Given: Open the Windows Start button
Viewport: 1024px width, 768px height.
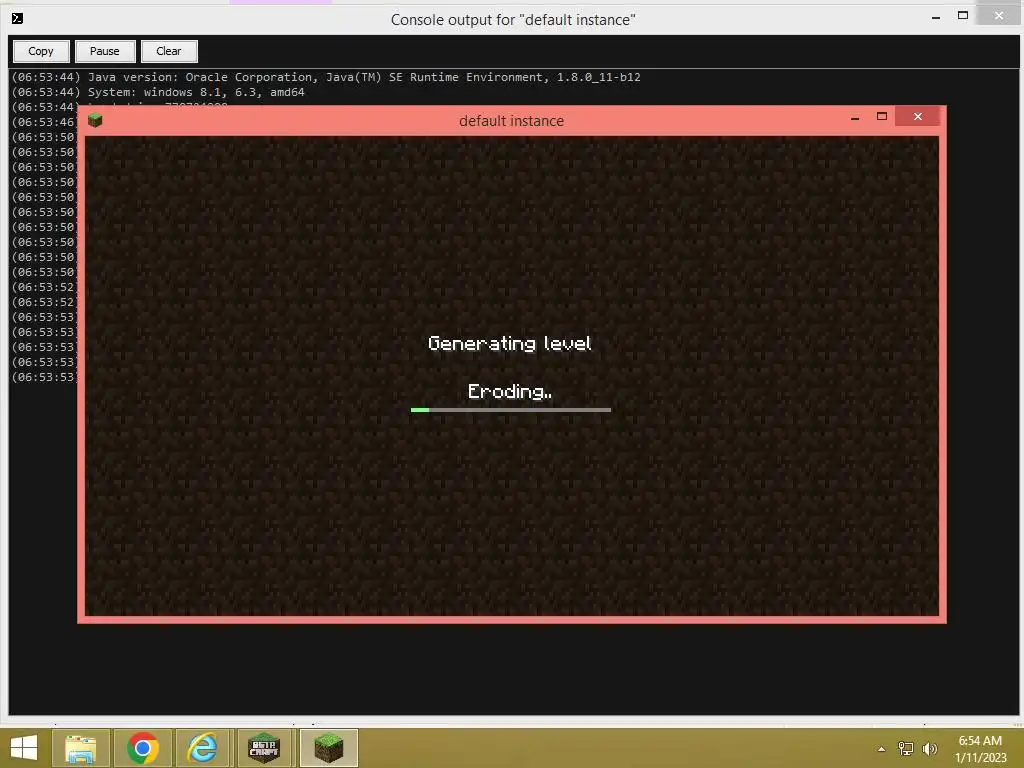Looking at the screenshot, I should (x=24, y=748).
